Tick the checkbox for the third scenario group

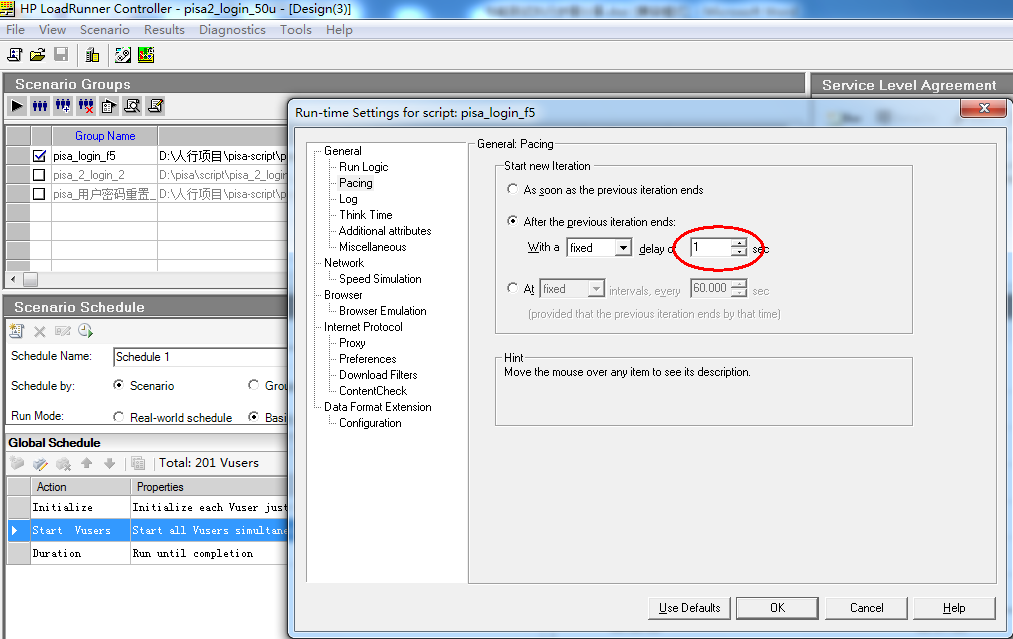[x=39, y=194]
